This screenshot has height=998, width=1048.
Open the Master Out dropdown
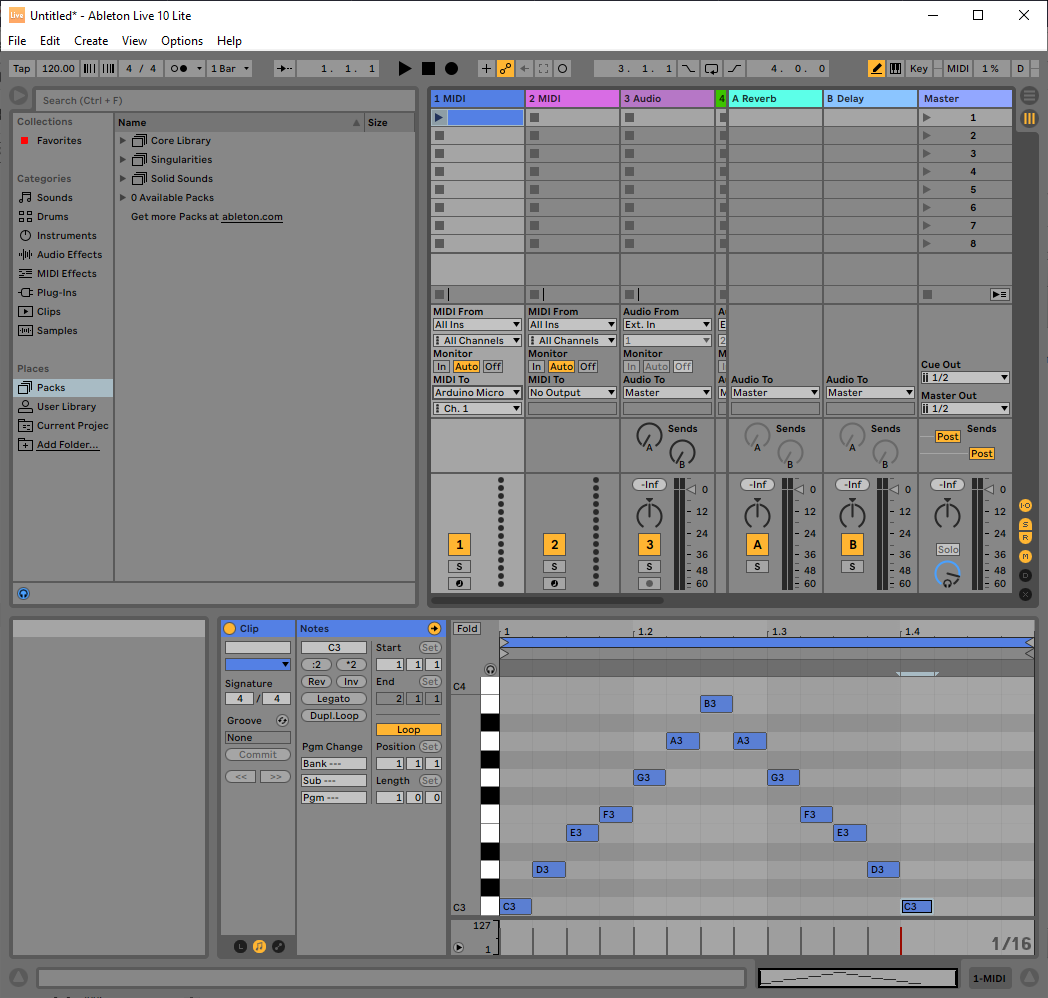pyautogui.click(x=965, y=408)
